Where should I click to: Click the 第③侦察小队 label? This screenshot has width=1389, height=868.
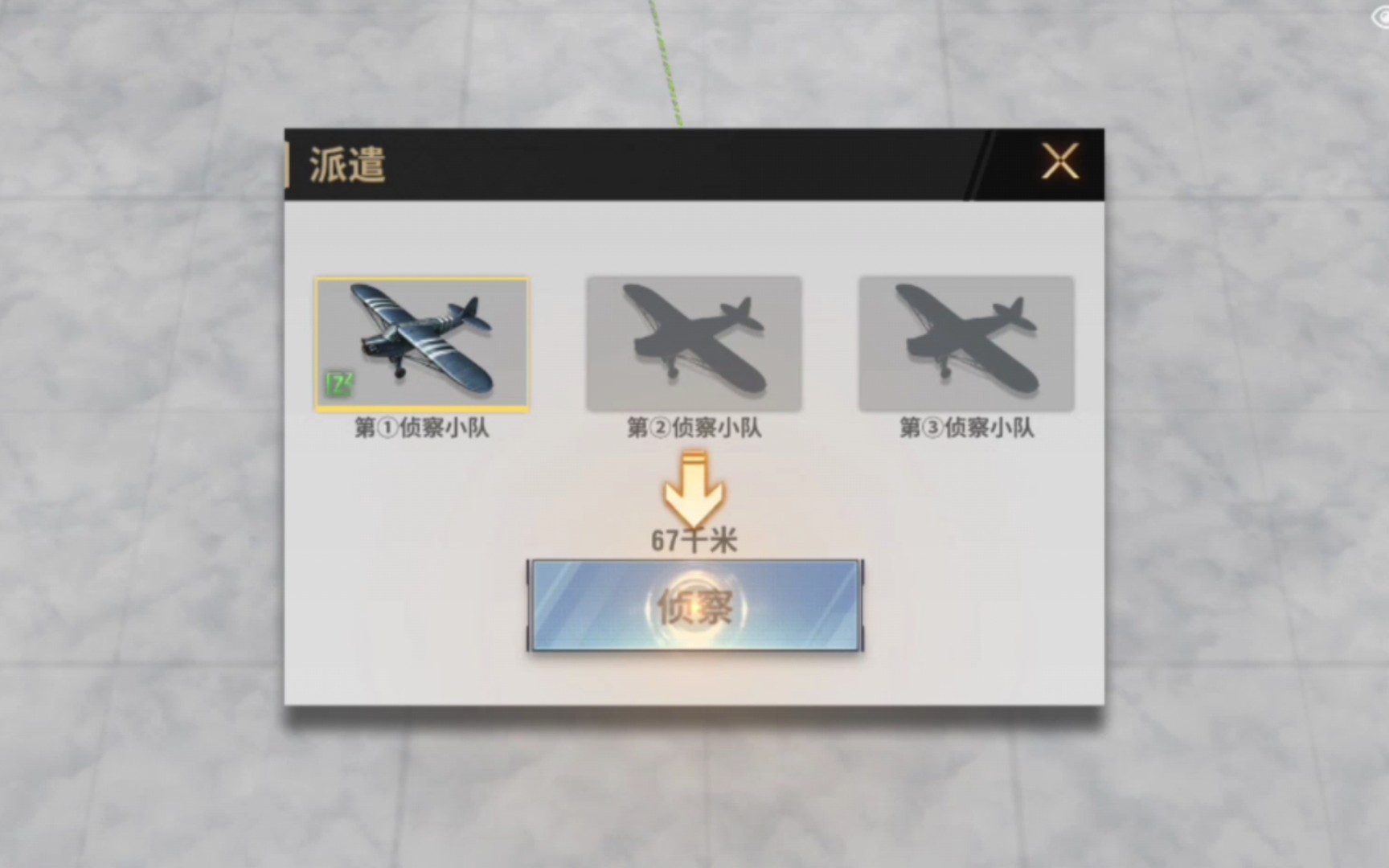pyautogui.click(x=966, y=428)
